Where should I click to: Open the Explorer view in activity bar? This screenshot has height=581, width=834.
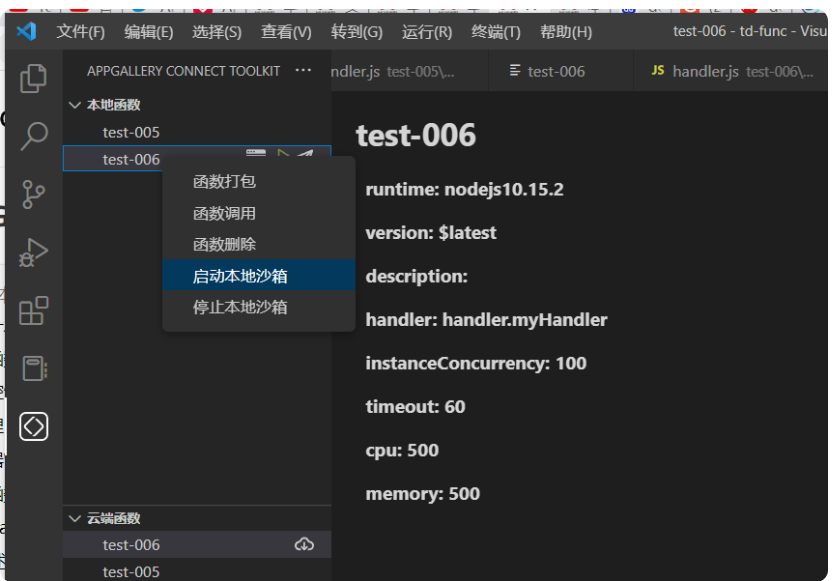point(33,78)
